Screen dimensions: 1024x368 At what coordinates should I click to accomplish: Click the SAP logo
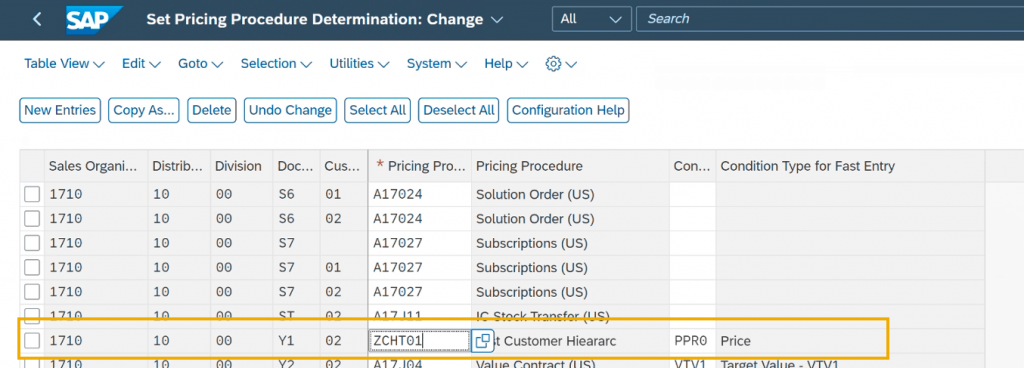tap(93, 20)
